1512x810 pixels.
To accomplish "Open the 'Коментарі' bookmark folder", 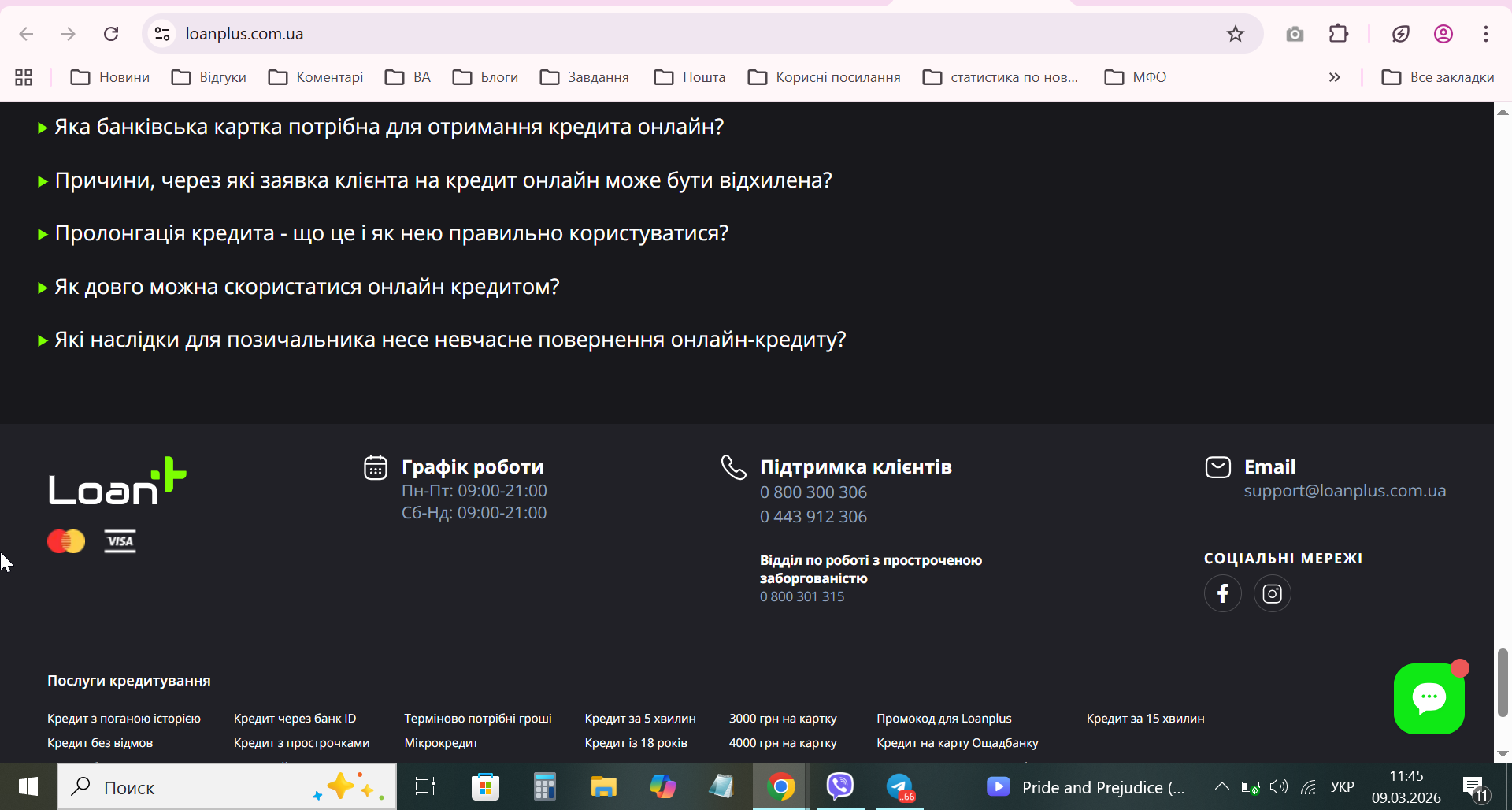I will [x=316, y=77].
